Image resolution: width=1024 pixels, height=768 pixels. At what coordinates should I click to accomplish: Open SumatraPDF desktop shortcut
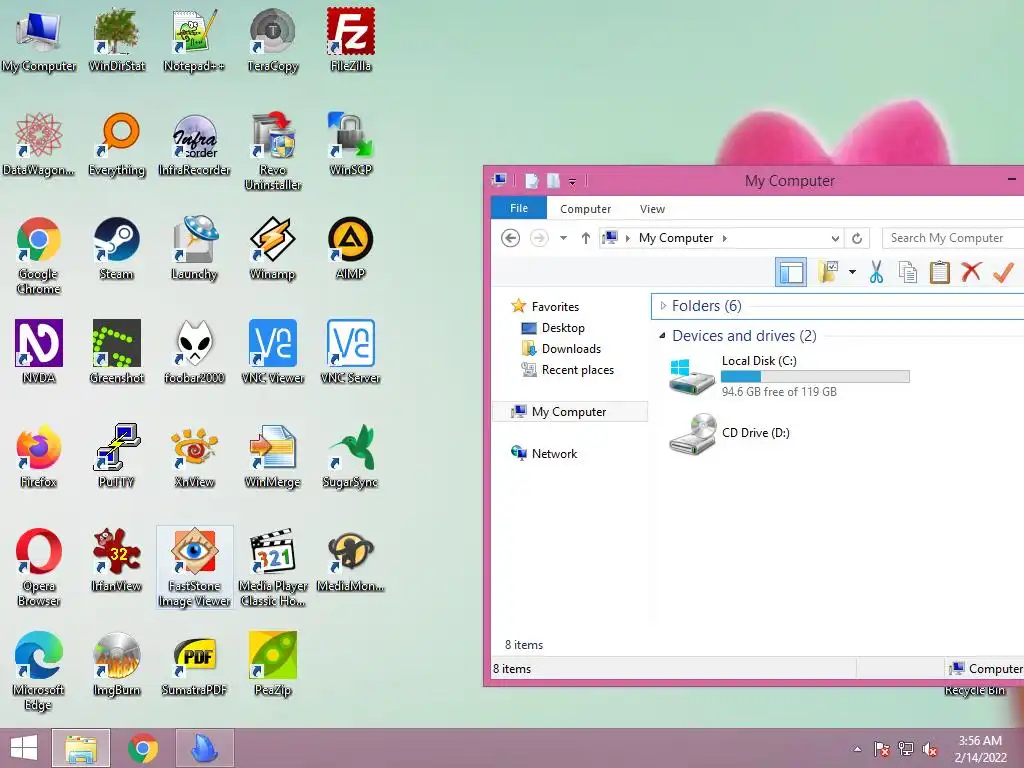click(x=194, y=664)
